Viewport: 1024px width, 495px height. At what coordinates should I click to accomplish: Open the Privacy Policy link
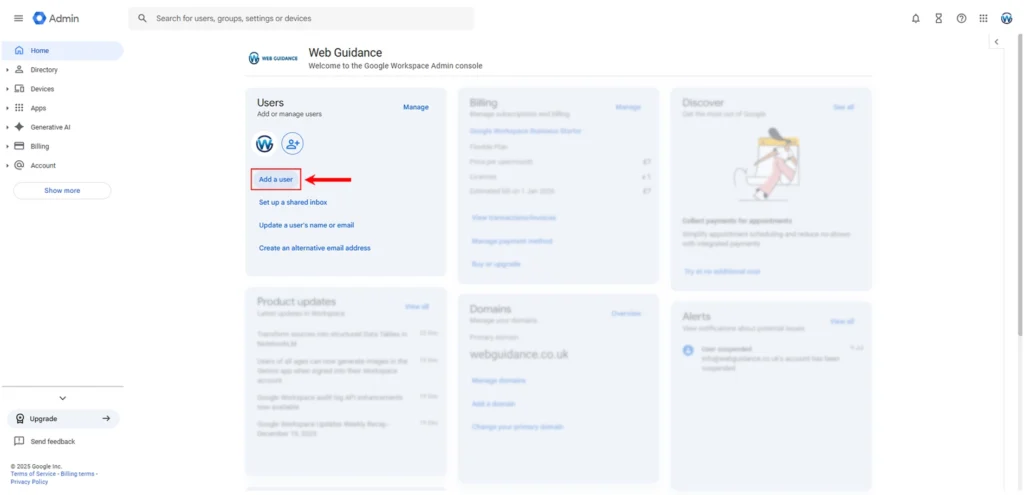29,482
